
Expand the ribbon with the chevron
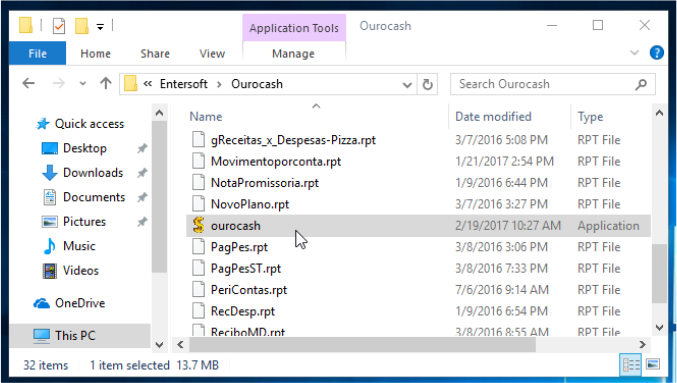point(634,53)
